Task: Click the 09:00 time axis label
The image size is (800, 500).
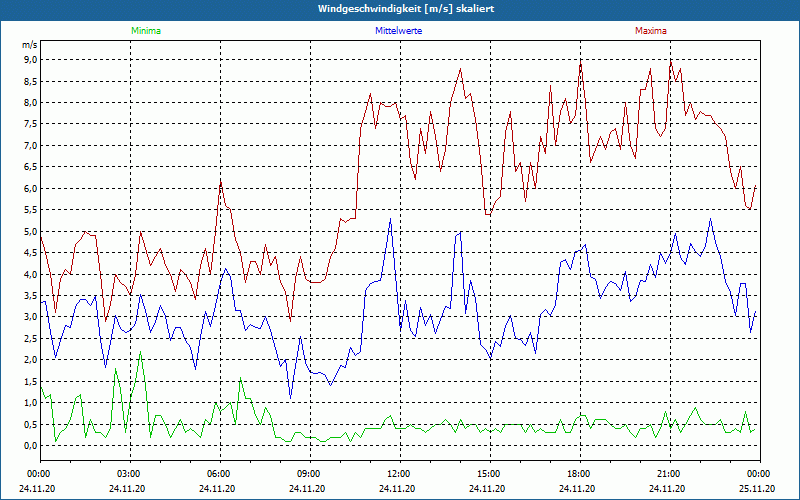Action: click(307, 474)
